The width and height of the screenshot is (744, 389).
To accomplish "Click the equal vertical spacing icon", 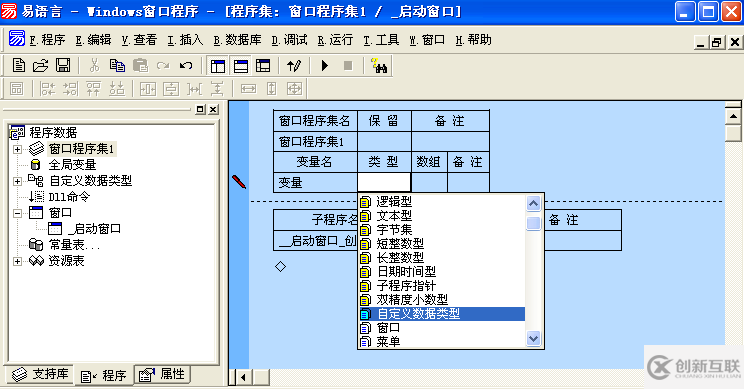I will 217,89.
